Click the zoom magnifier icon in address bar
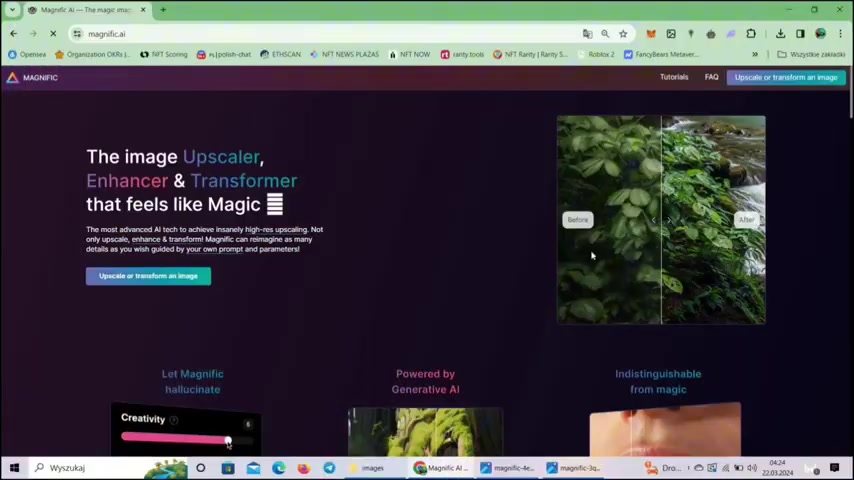 point(605,34)
